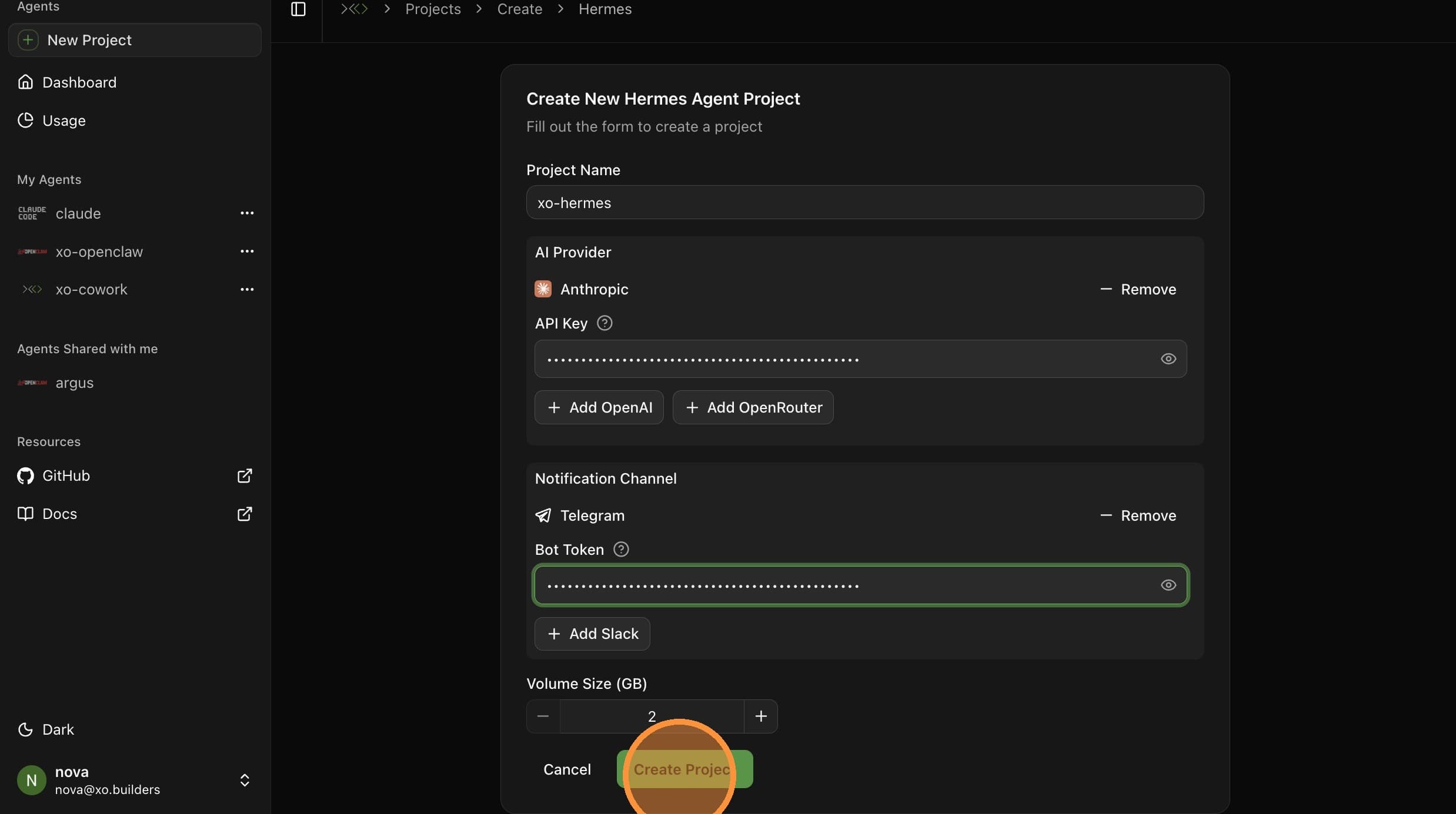Viewport: 1456px width, 814px height.
Task: Open options menu for claude agent
Action: pos(247,213)
